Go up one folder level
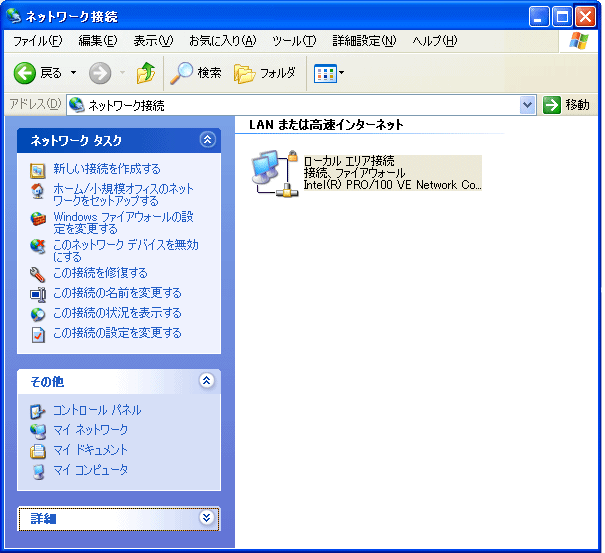Viewport: 605px width, 553px height. point(146,73)
